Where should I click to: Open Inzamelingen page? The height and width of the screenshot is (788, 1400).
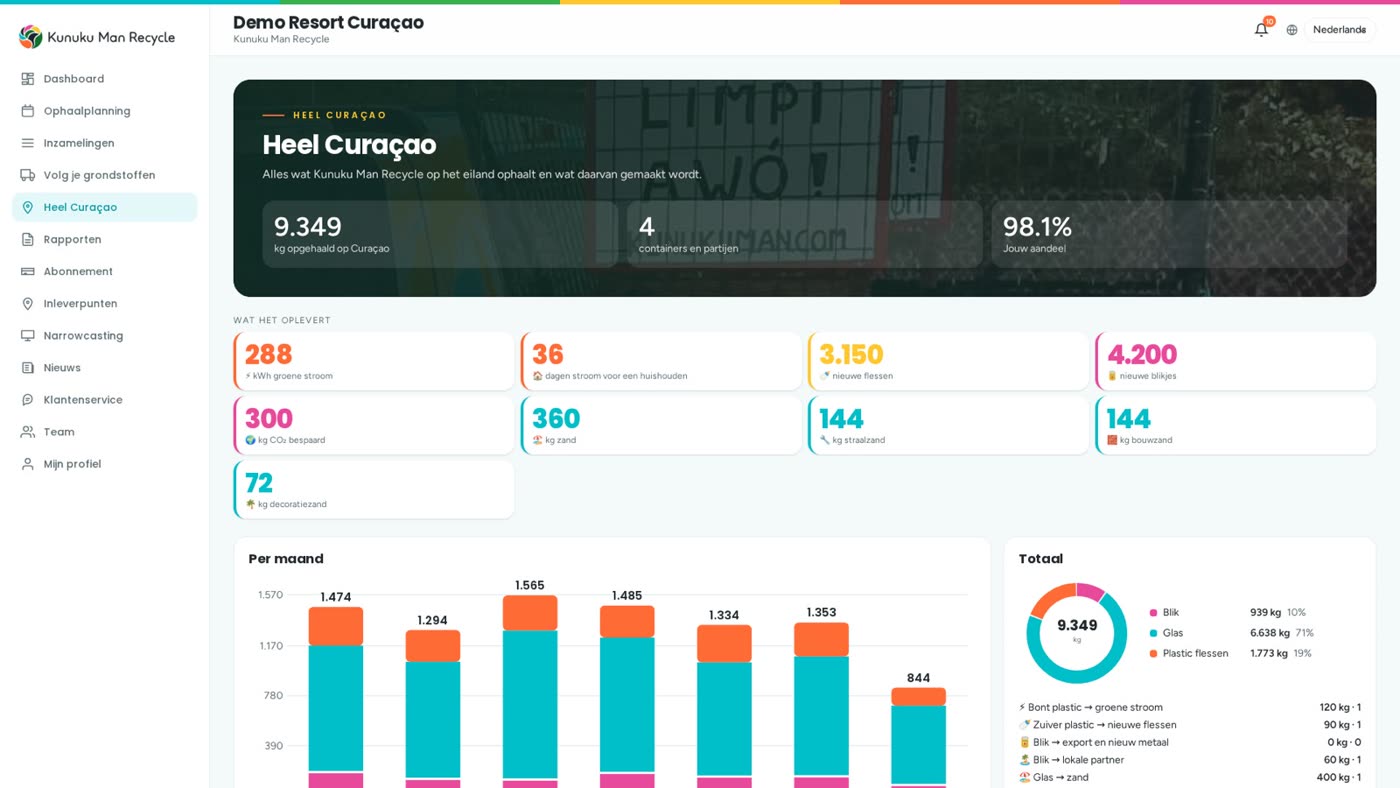pos(105,143)
